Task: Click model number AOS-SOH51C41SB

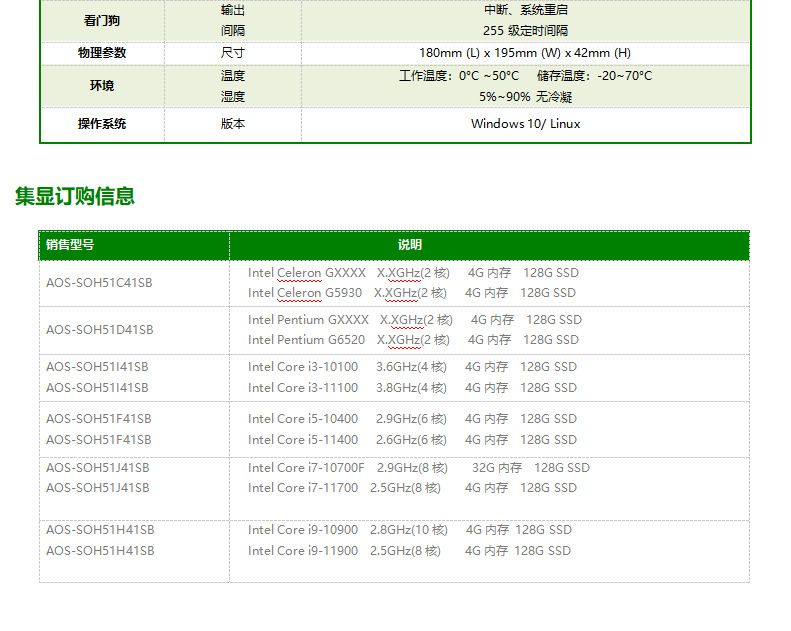Action: (99, 283)
